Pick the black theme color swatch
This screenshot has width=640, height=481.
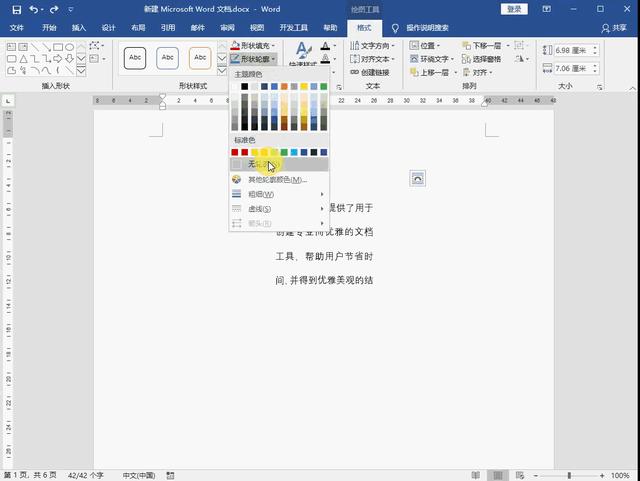(244, 86)
